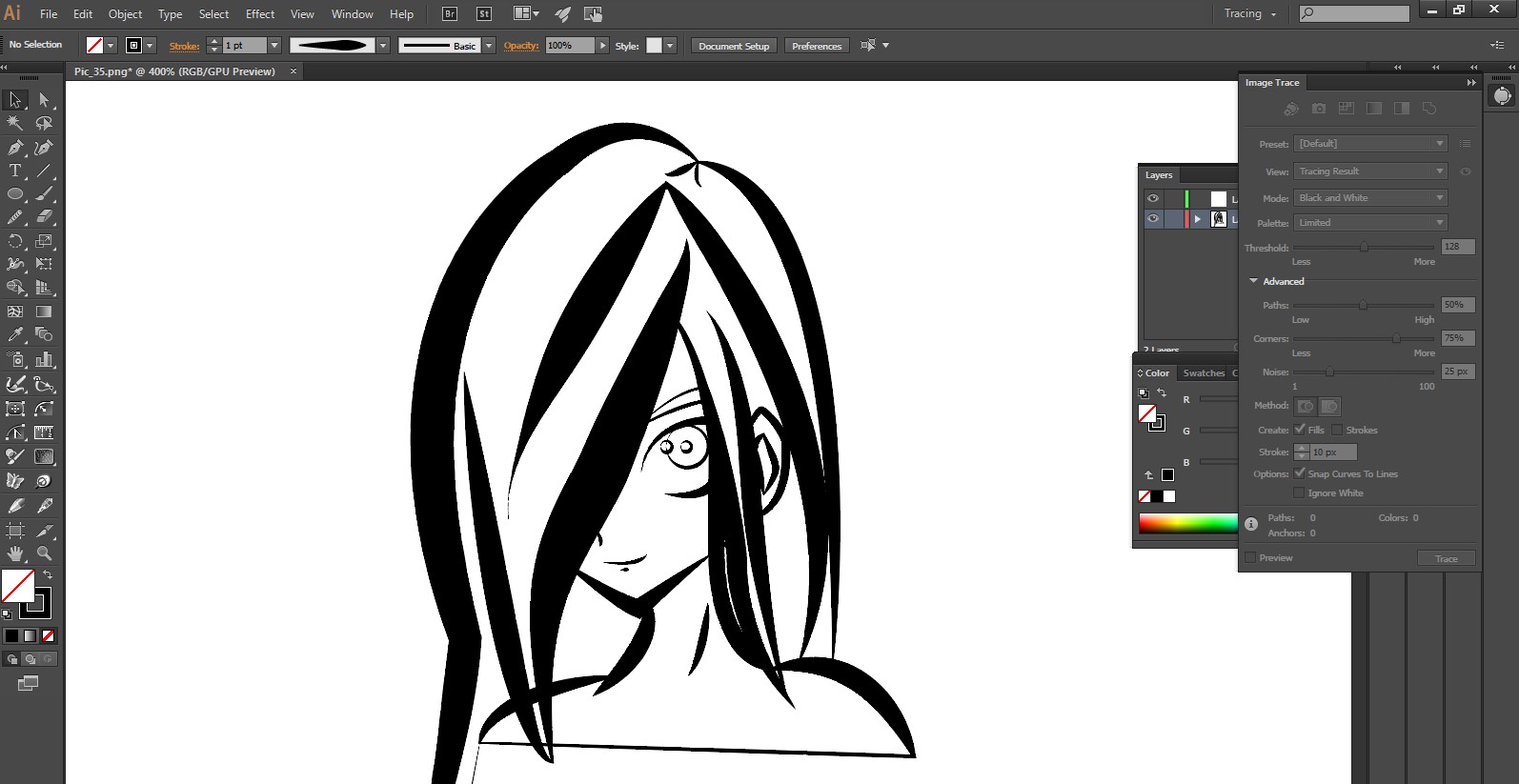The image size is (1519, 784).
Task: Open Adobe Bridge from the menu bar
Action: [450, 14]
